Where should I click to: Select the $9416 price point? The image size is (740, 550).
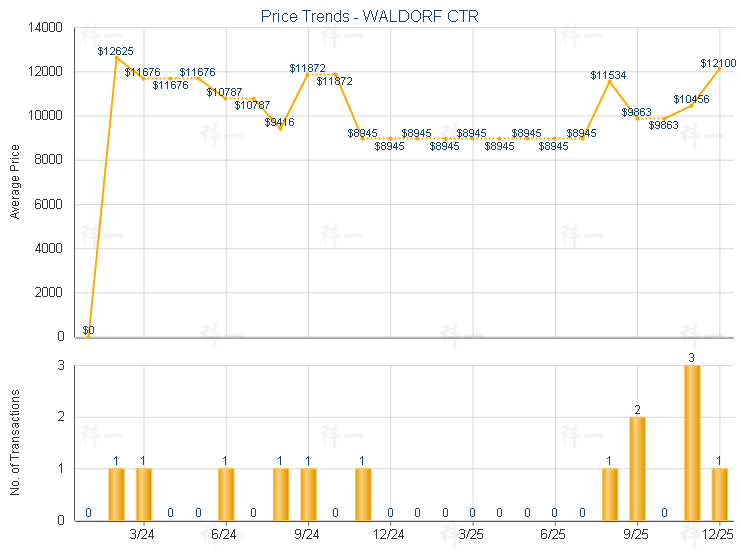tap(280, 128)
